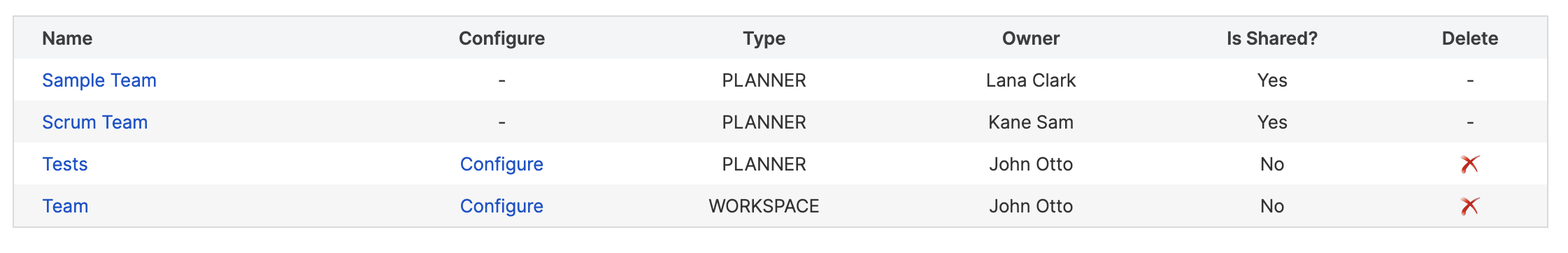1568x253 pixels.
Task: Click owner Lana Clark cell
Action: pos(1031,80)
